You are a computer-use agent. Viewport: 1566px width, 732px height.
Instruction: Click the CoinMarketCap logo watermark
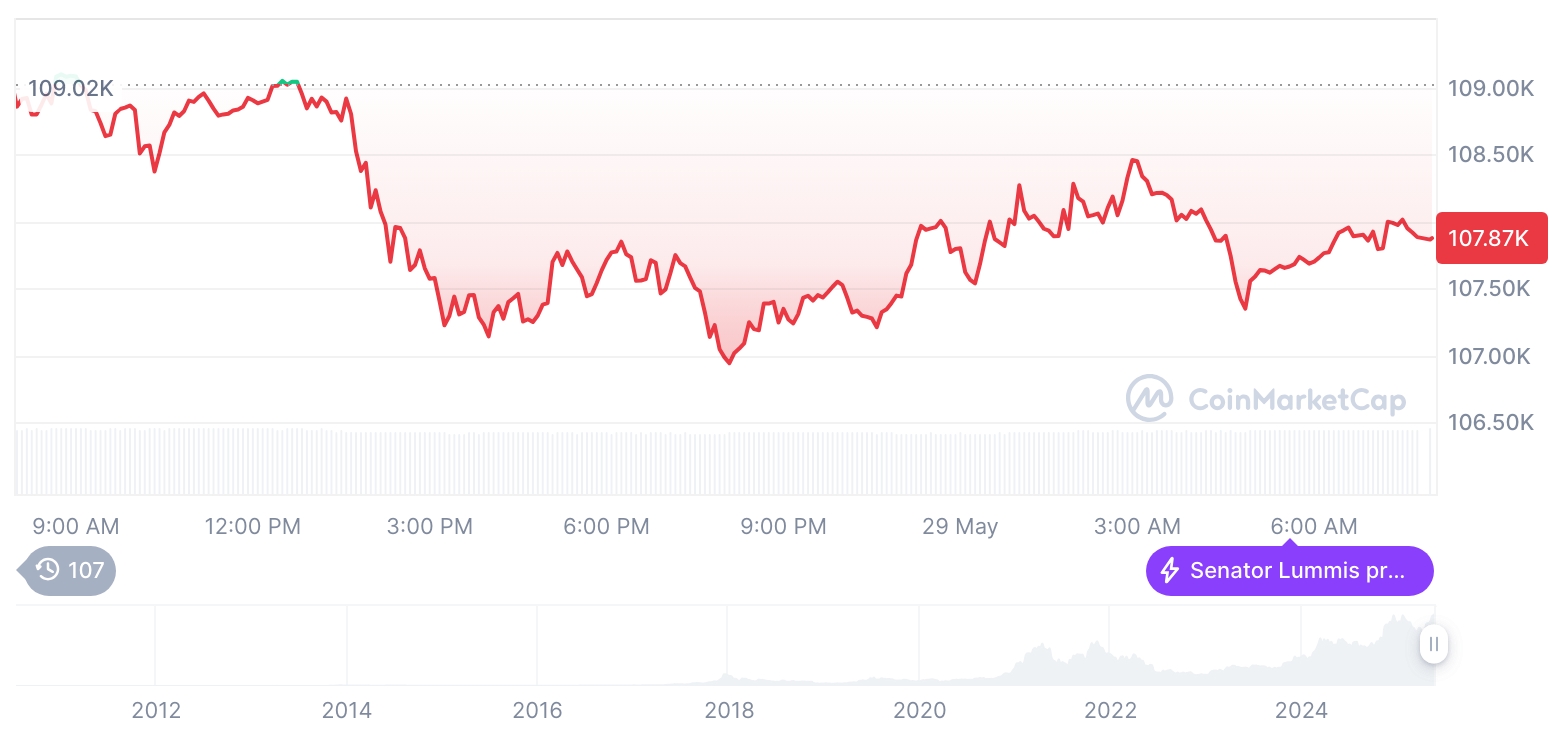1266,399
